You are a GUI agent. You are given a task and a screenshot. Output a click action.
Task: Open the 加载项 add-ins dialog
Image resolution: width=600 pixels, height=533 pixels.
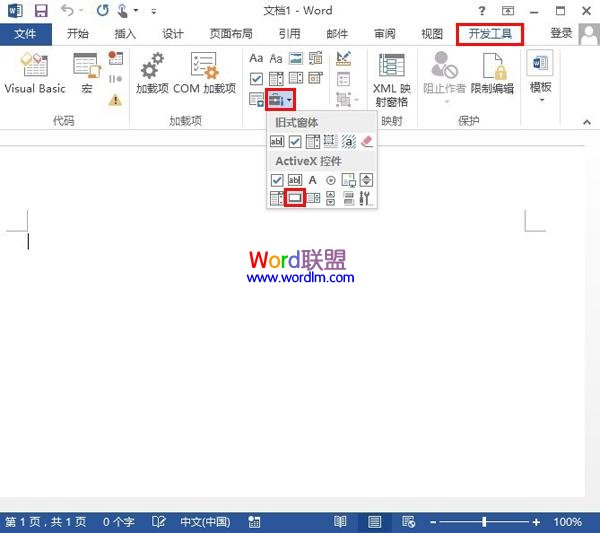152,73
